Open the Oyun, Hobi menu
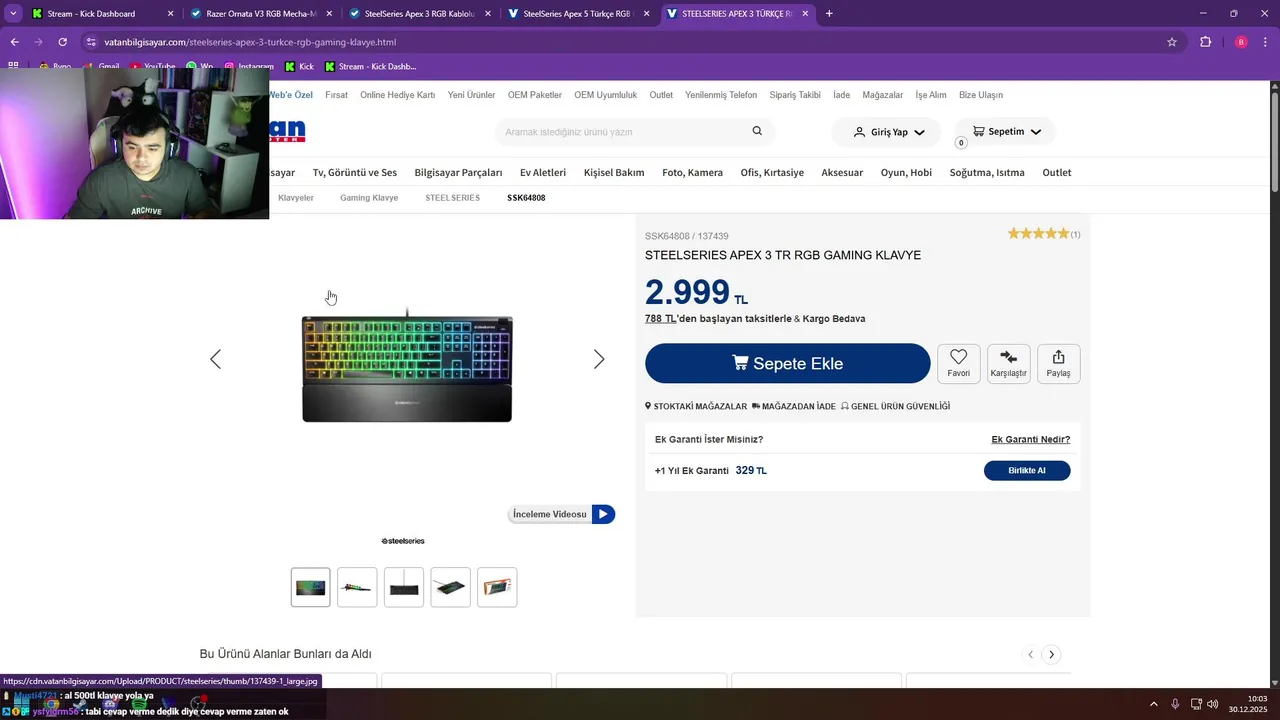Viewport: 1280px width, 720px height. pos(906,172)
